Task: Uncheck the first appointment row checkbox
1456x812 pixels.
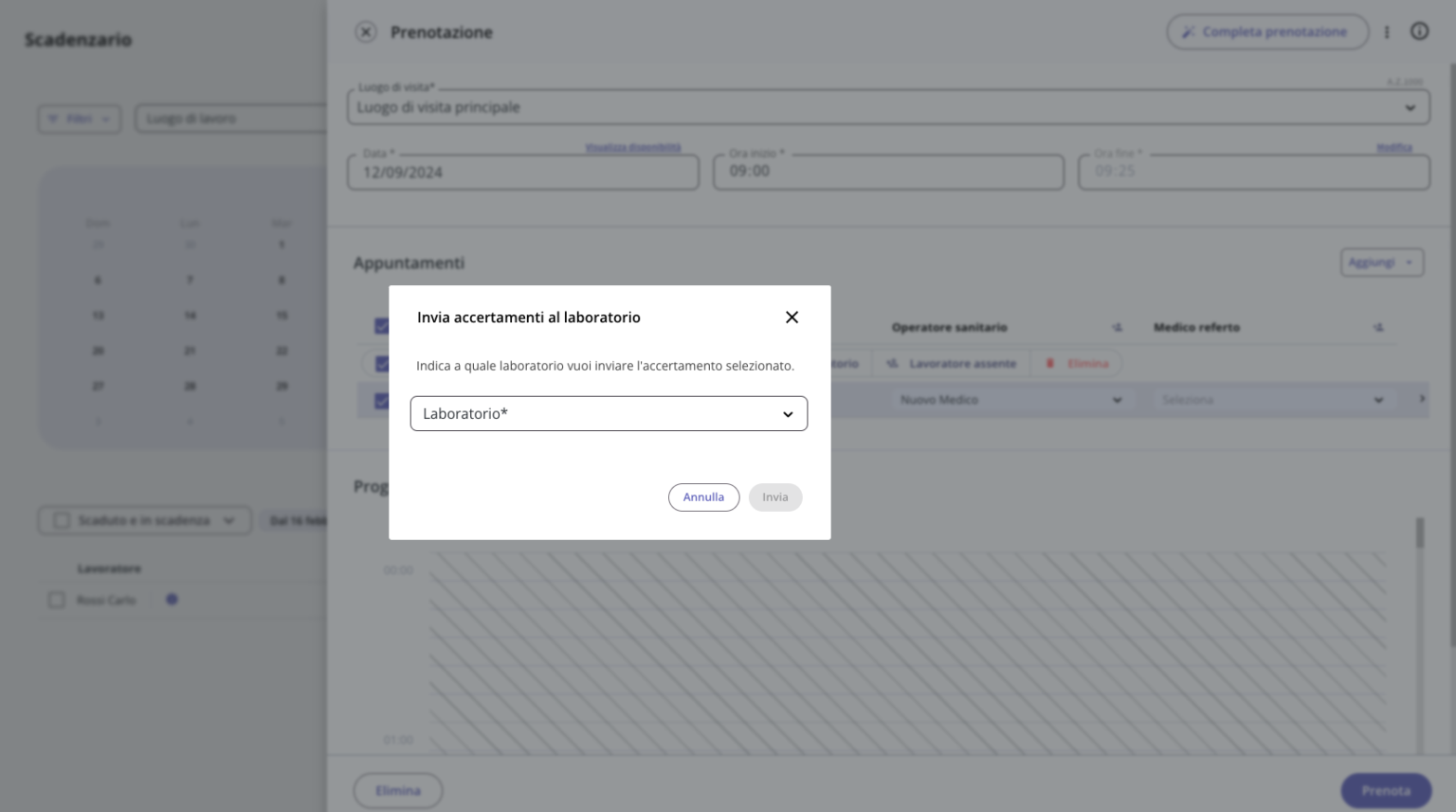Action: 383,363
